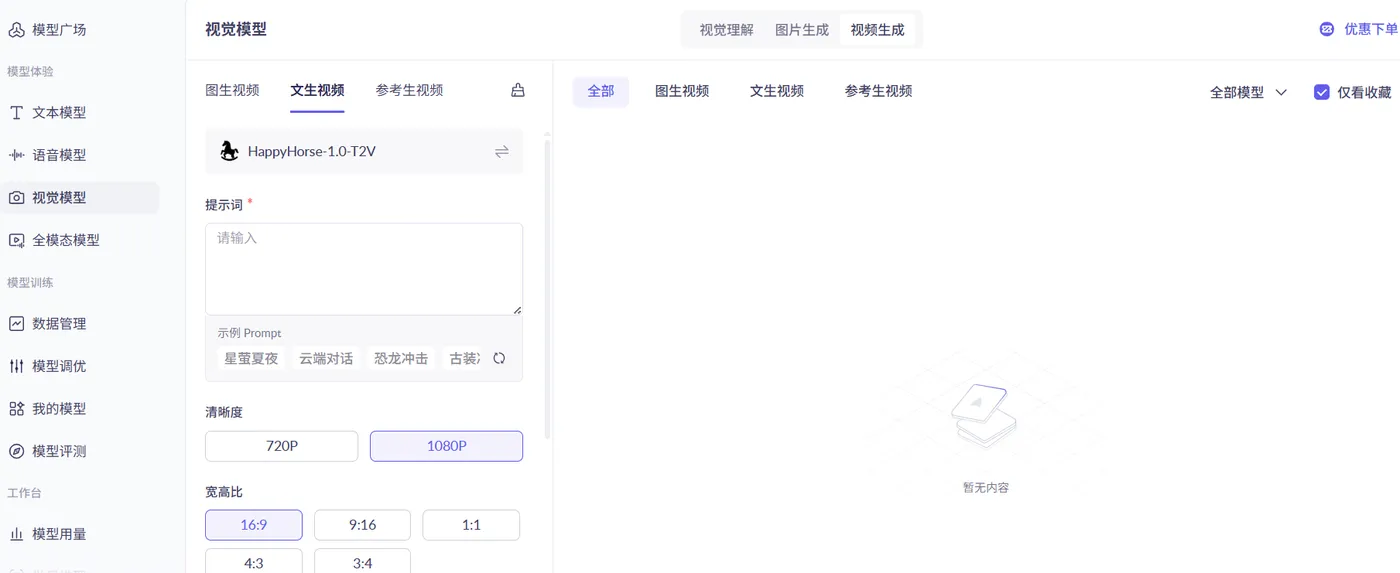Refresh the example prompts list

click(x=499, y=358)
